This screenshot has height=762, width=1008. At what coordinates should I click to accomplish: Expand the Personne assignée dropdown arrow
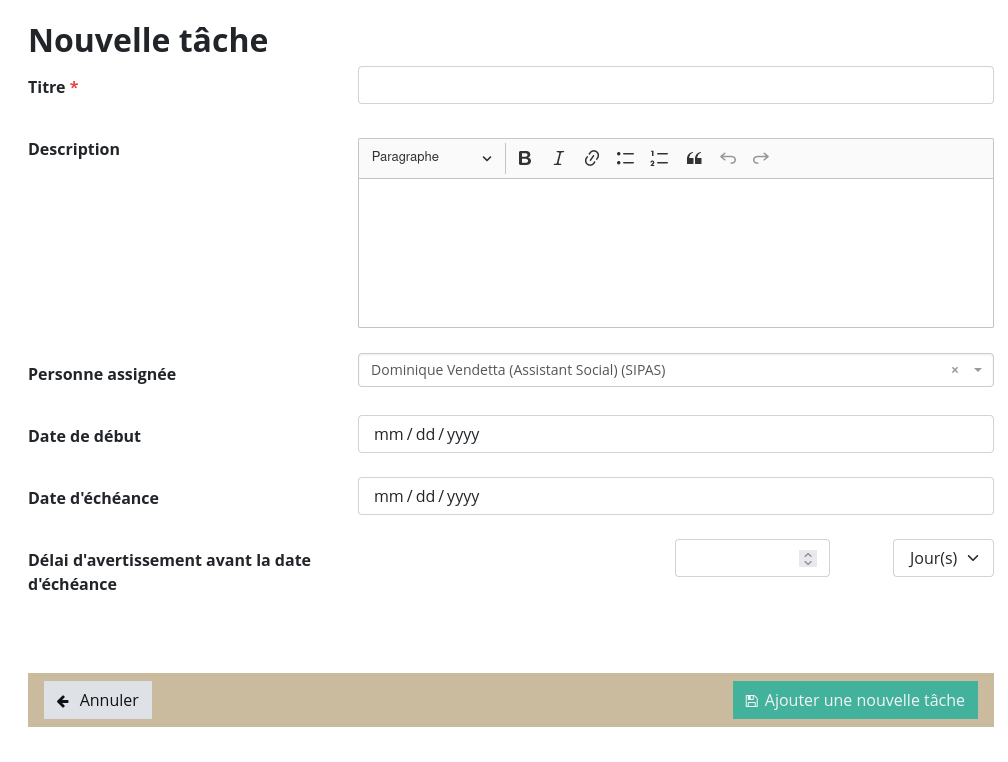point(977,370)
